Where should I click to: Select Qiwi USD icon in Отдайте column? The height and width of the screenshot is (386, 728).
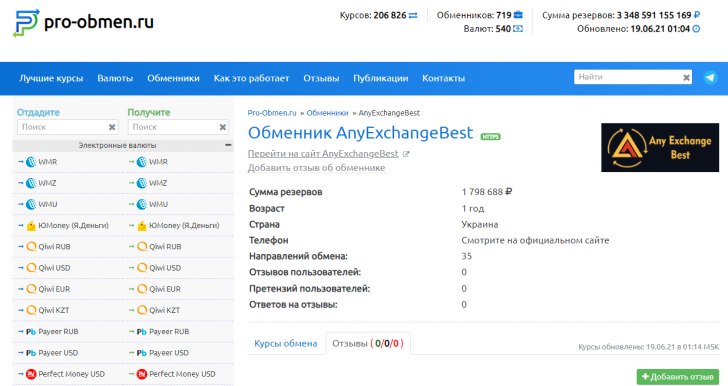point(31,268)
